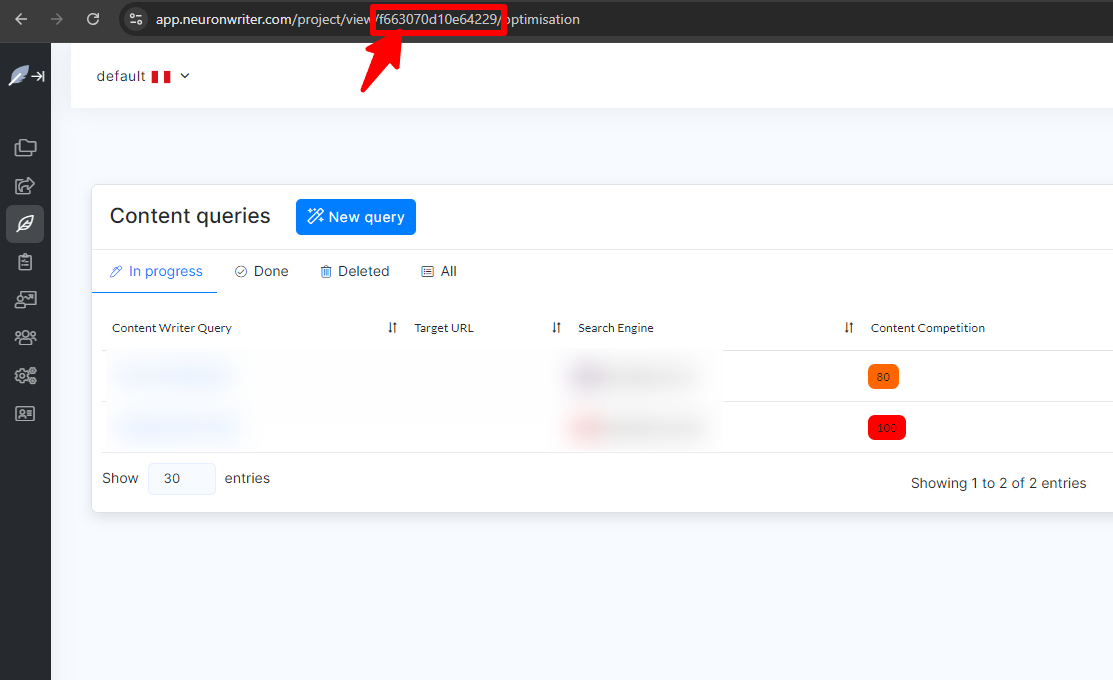Image resolution: width=1113 pixels, height=680 pixels.
Task: Open the team members sidebar icon
Action: 25,338
